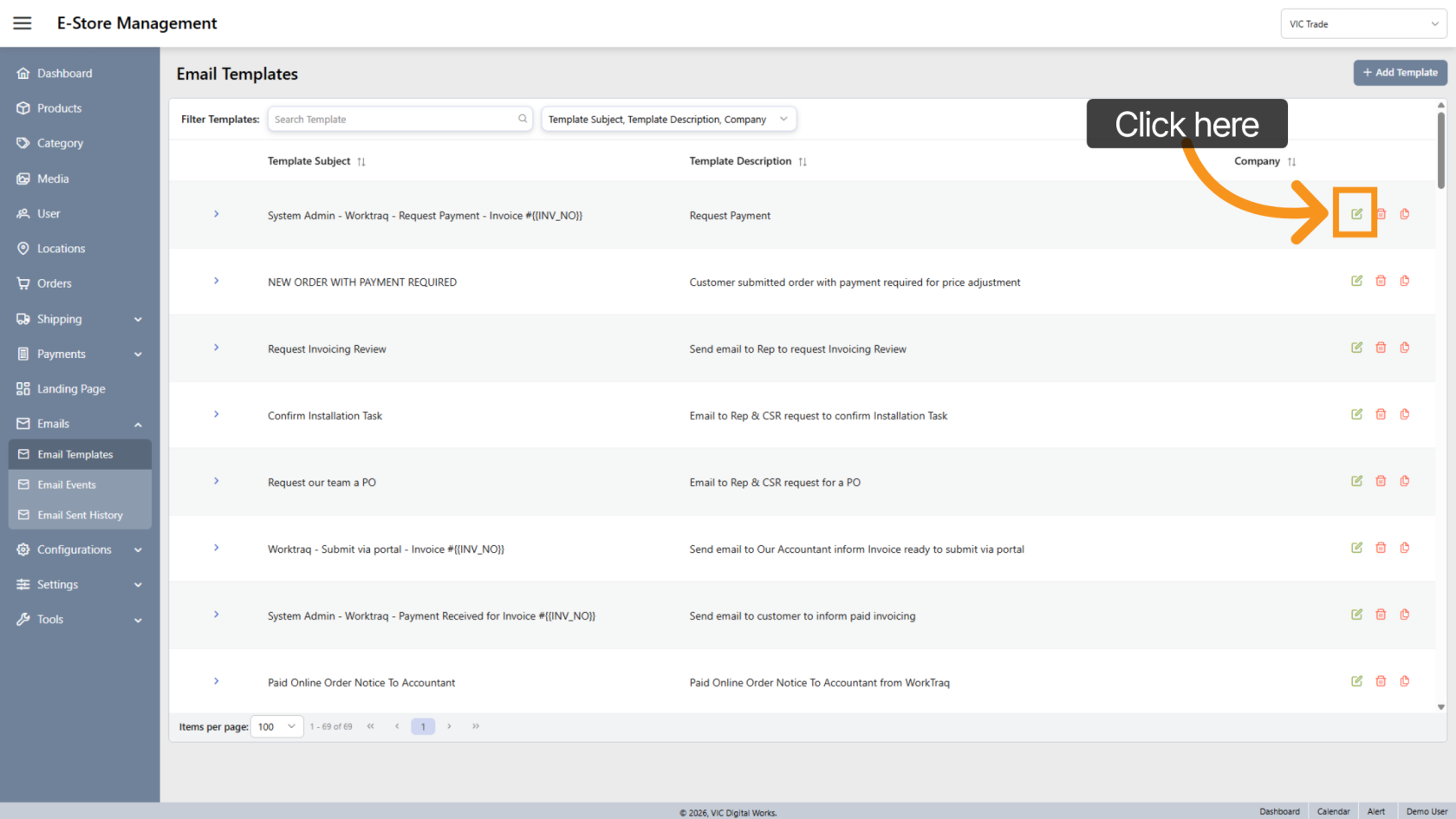Click the search magnifier in Filter Templates
This screenshot has width=1456, height=819.
[523, 120]
